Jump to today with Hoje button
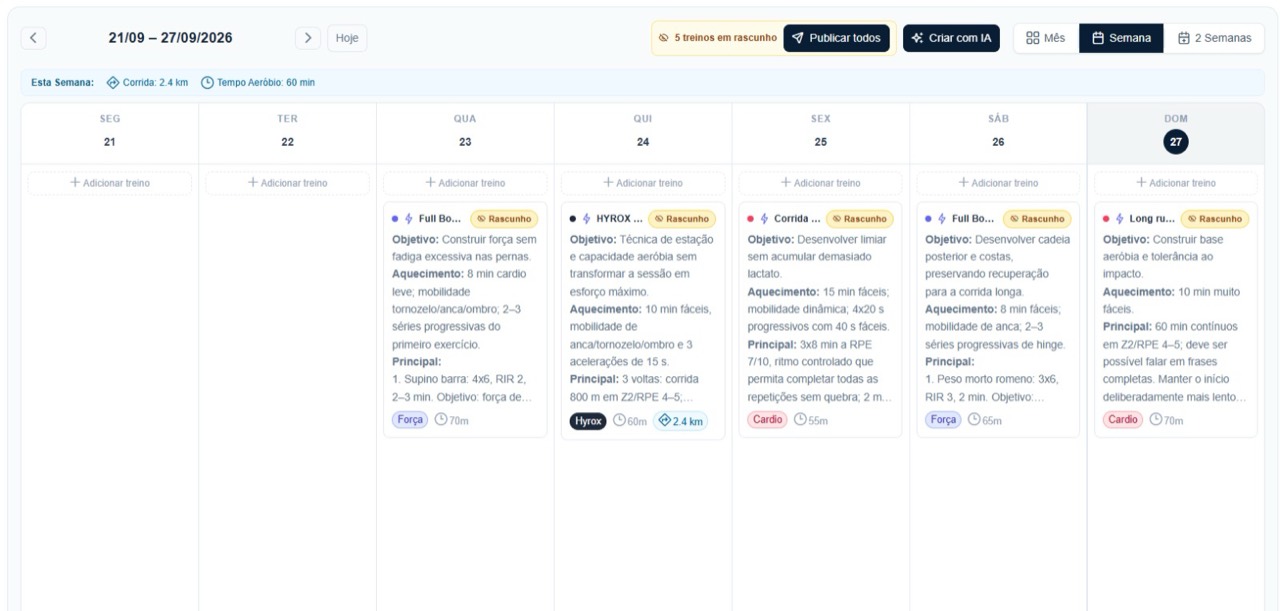This screenshot has width=1280, height=611. coord(347,38)
